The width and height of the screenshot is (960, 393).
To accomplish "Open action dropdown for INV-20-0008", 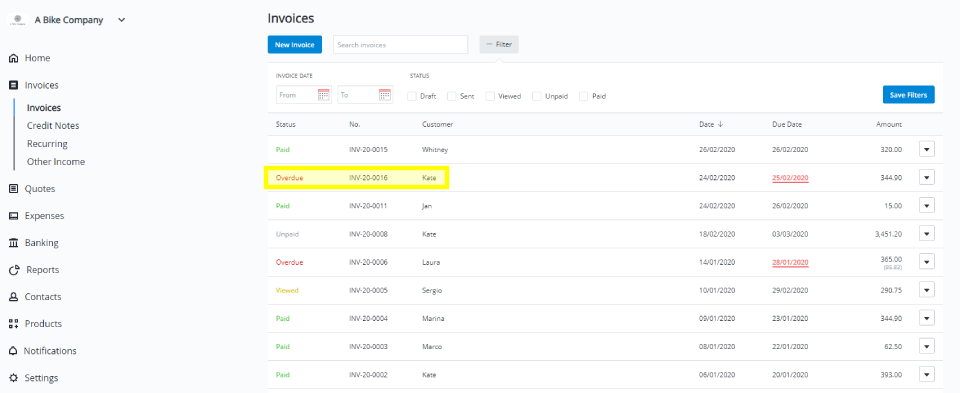I will (x=926, y=234).
